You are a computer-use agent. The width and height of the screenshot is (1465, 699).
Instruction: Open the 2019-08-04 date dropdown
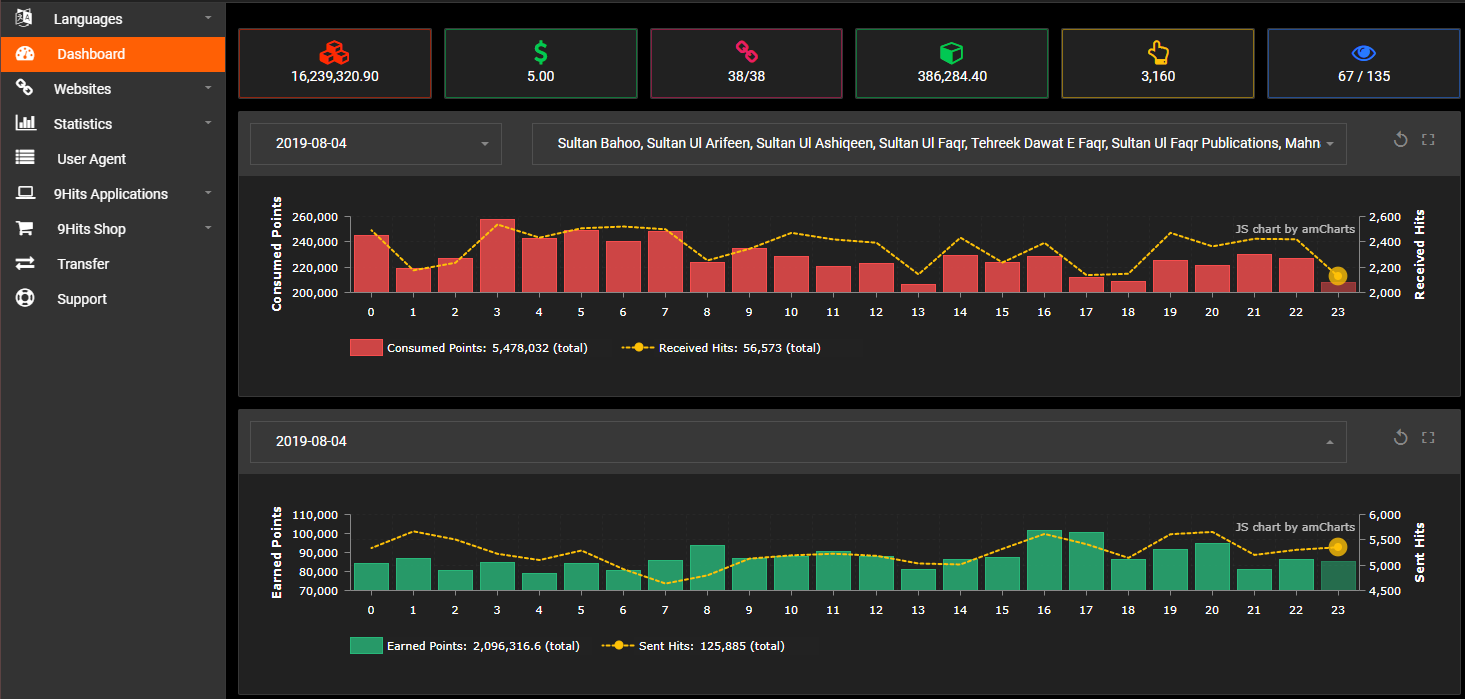(x=375, y=144)
